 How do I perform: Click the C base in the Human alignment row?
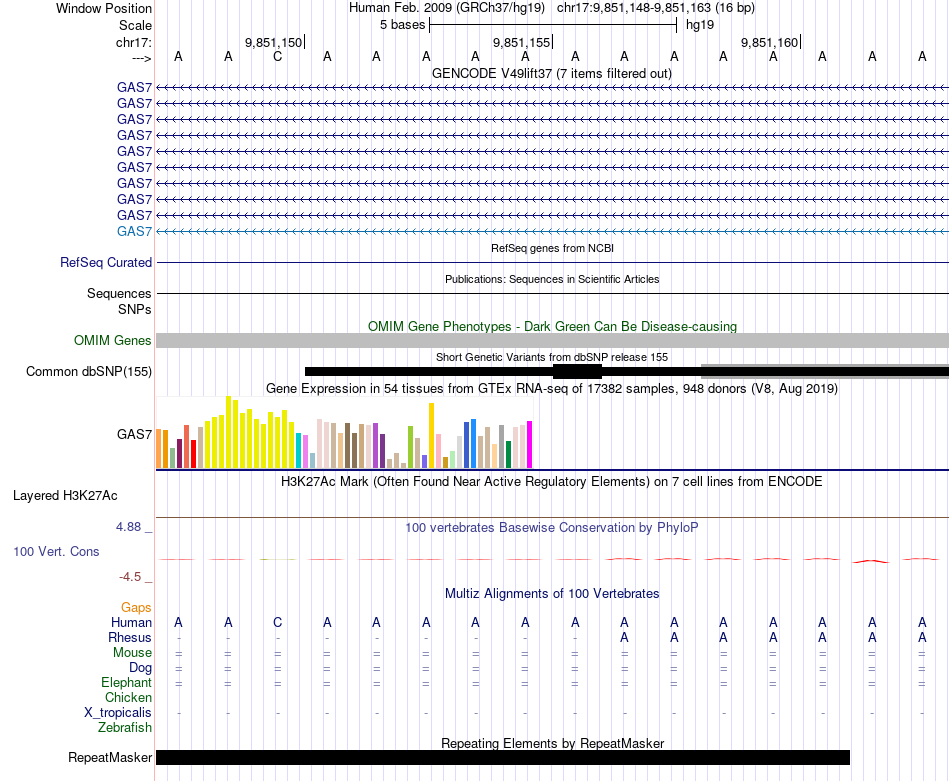(277, 622)
